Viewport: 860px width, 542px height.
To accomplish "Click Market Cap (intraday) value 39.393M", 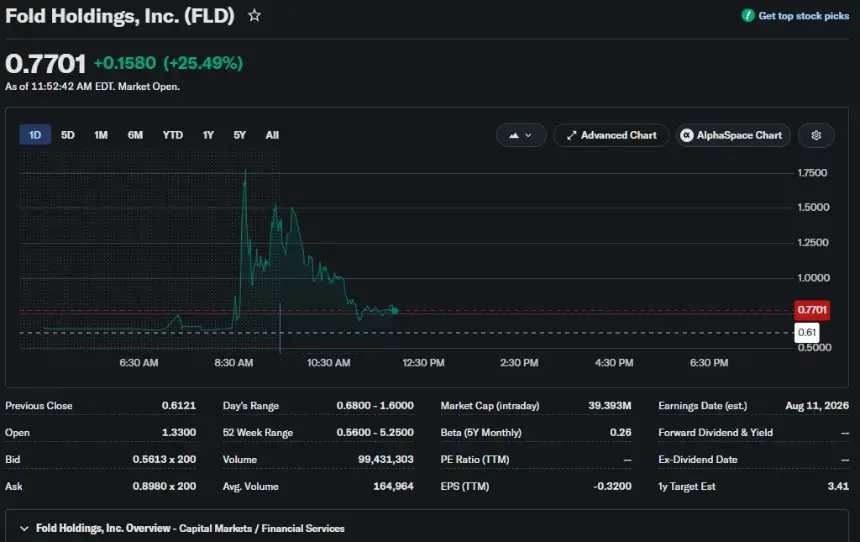I will click(610, 405).
